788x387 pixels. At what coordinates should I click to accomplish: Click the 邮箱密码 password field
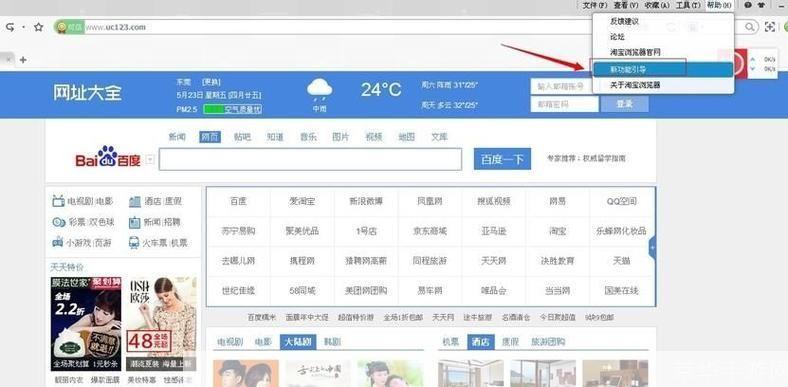point(564,104)
